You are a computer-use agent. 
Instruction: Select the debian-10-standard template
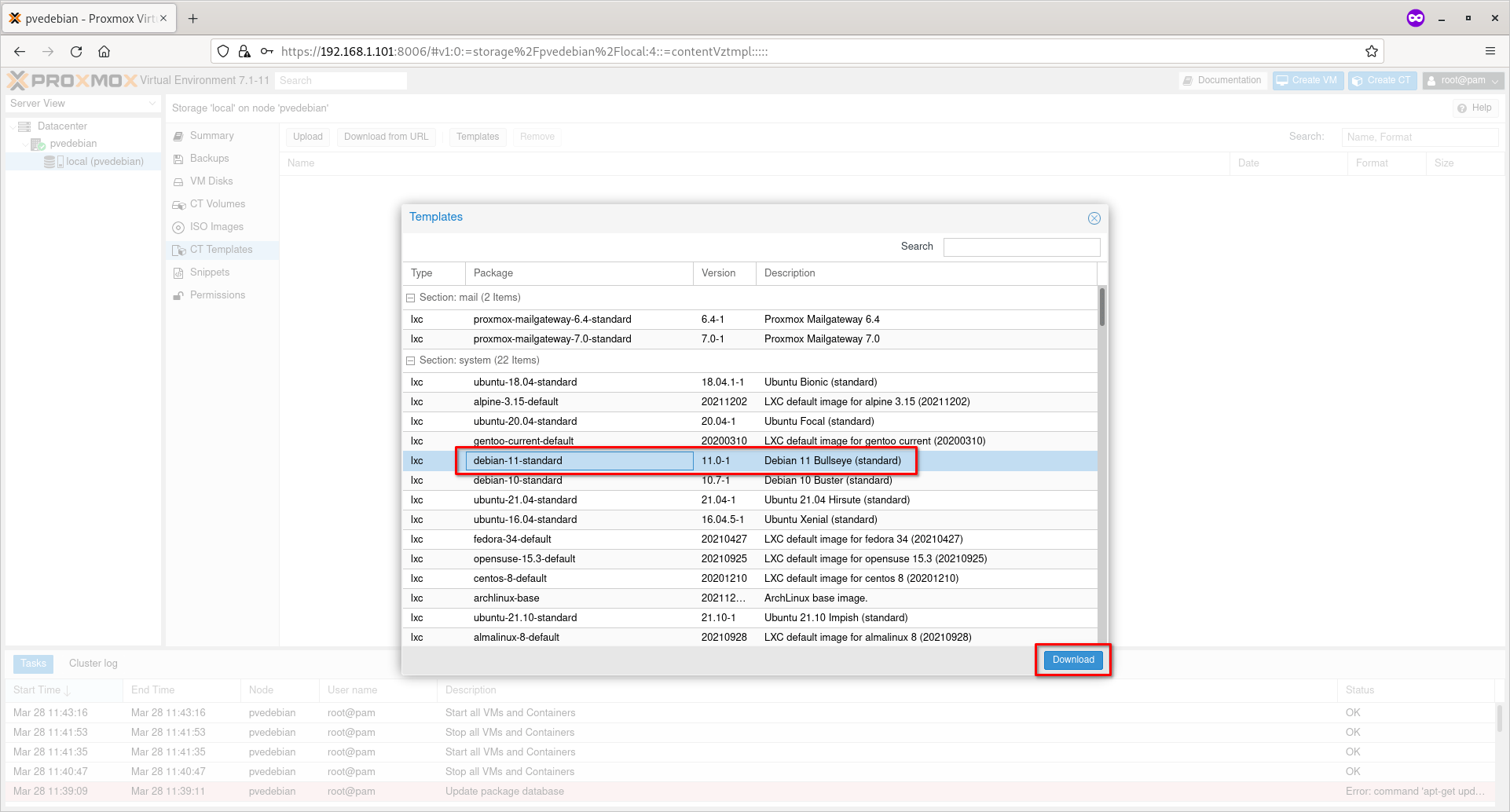(750, 481)
